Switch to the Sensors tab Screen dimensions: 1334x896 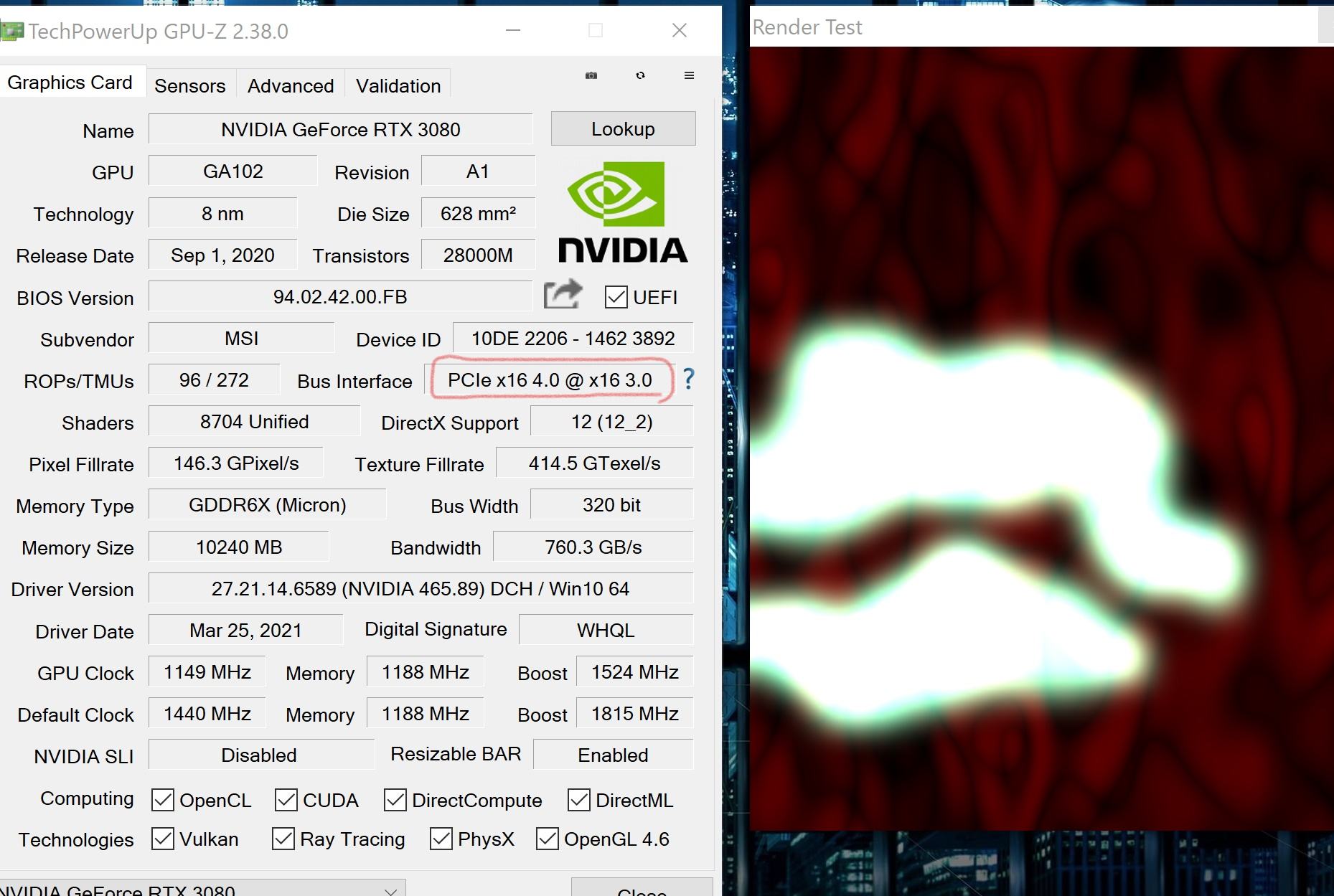(x=190, y=85)
